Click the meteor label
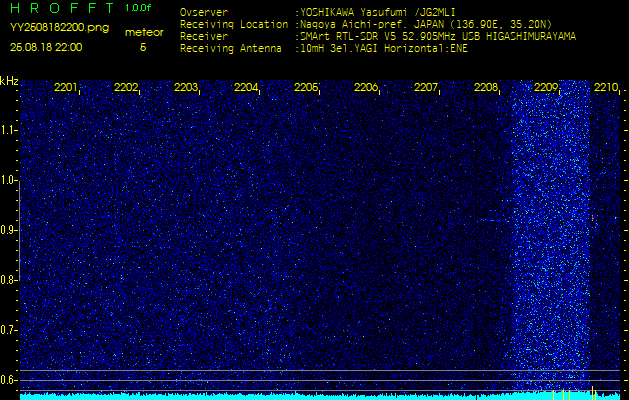 click(x=144, y=32)
